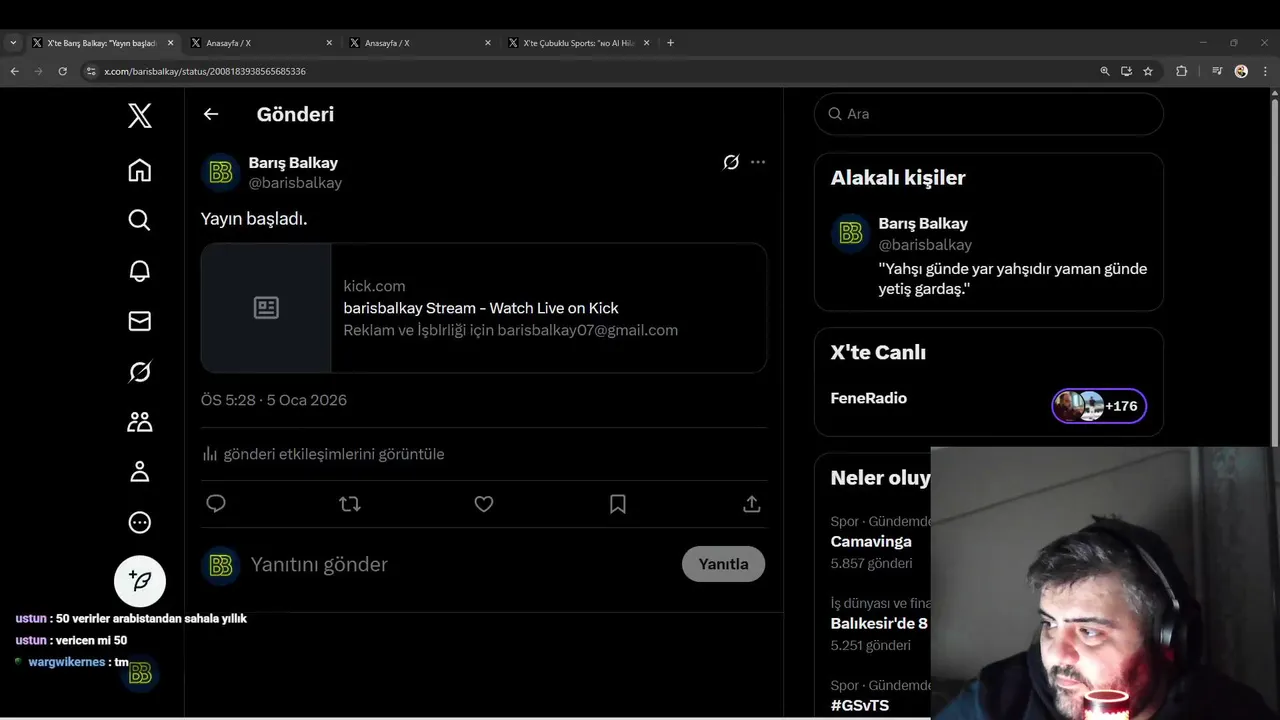This screenshot has height=720, width=1280.
Task: Click site info icon in address bar
Action: (x=91, y=71)
